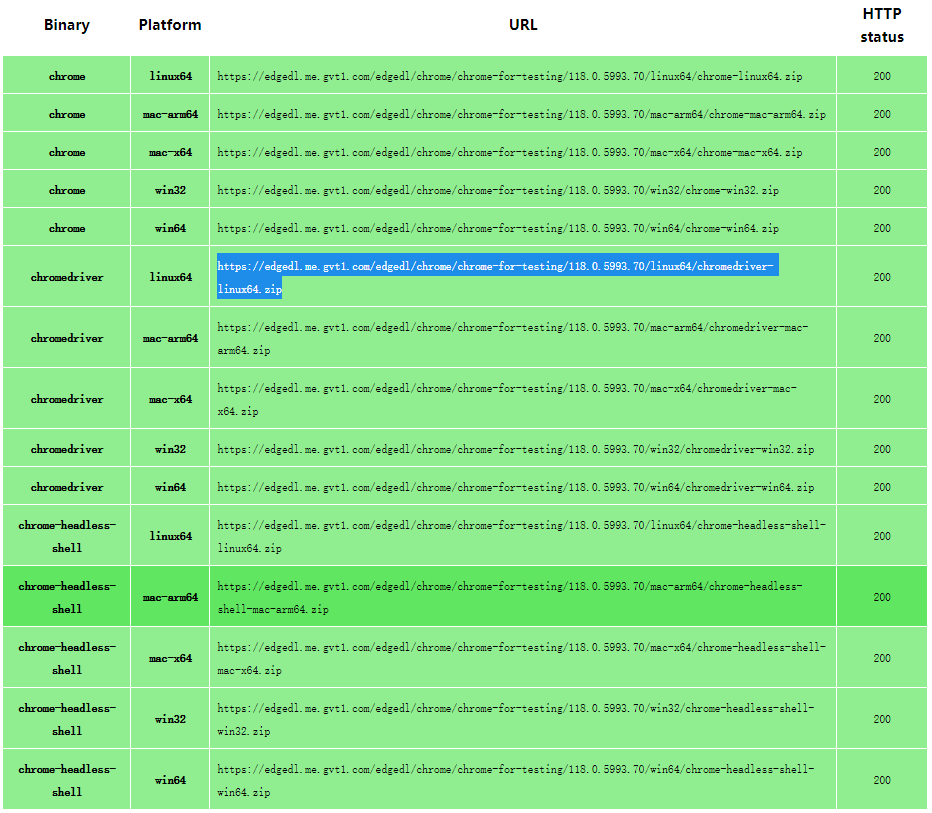Click the highlighted chromedriver linux64 URL
The width and height of the screenshot is (932, 813).
498,277
